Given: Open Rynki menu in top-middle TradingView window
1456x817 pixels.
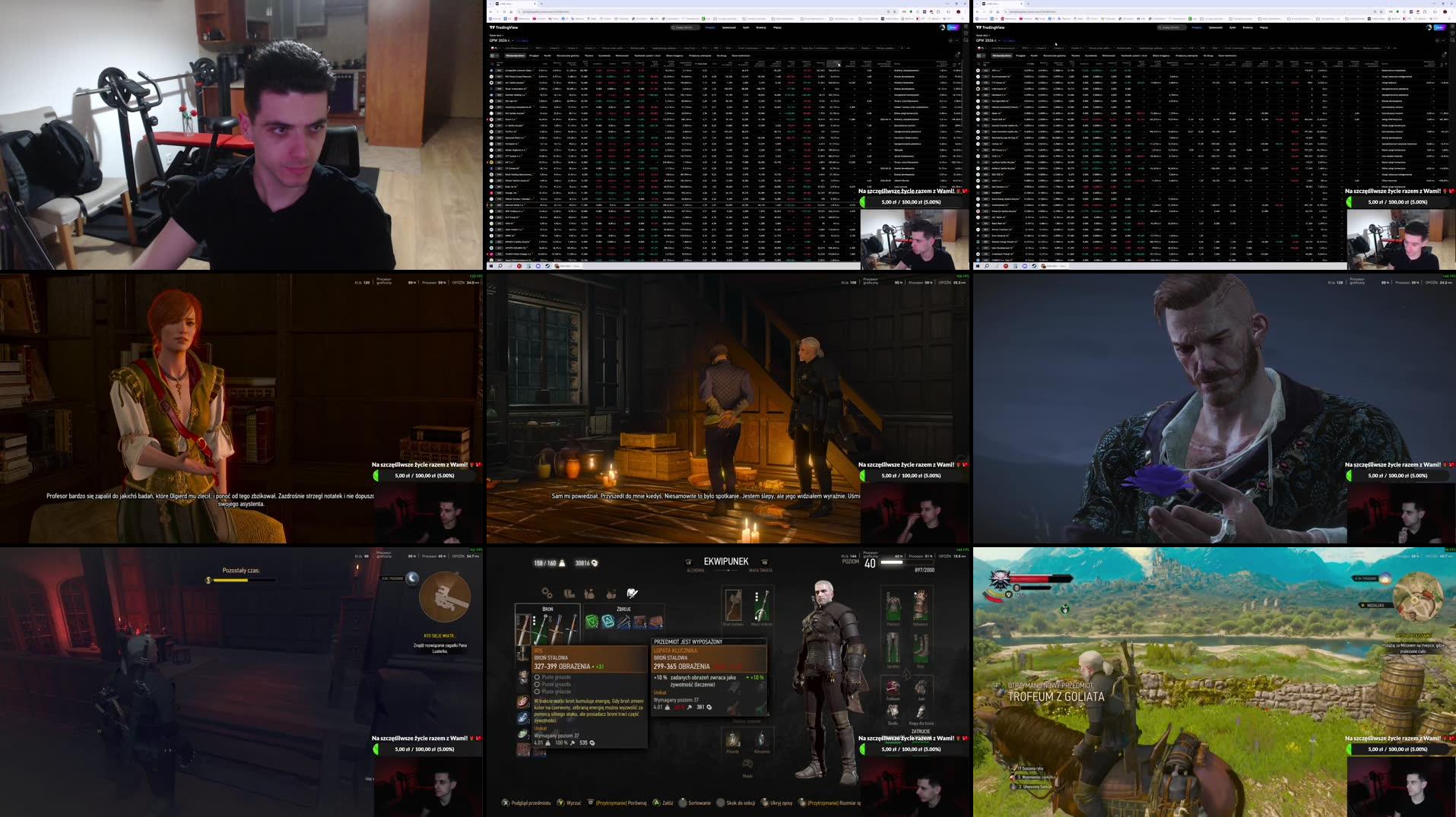Looking at the screenshot, I should point(746,27).
